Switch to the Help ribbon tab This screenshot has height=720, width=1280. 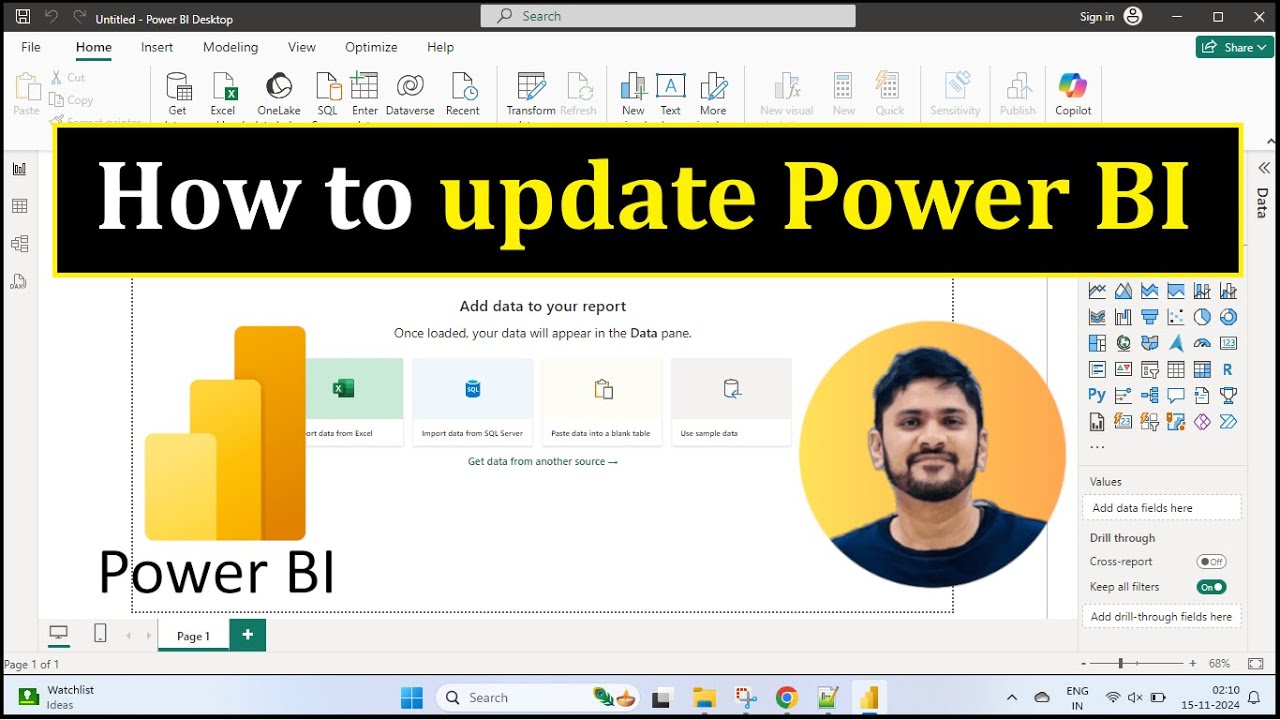coord(440,47)
